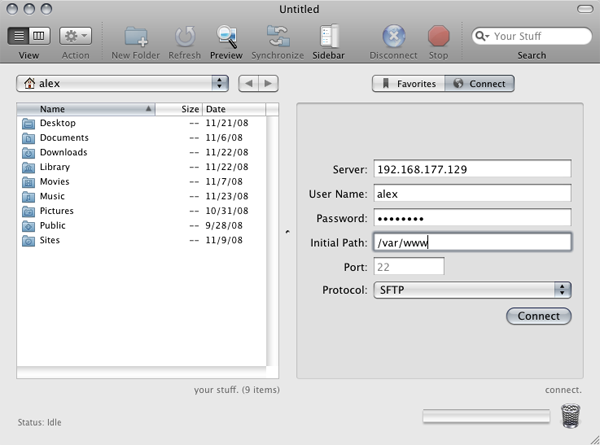
Task: Click the toolbar toggle pill button
Action: click(585, 9)
